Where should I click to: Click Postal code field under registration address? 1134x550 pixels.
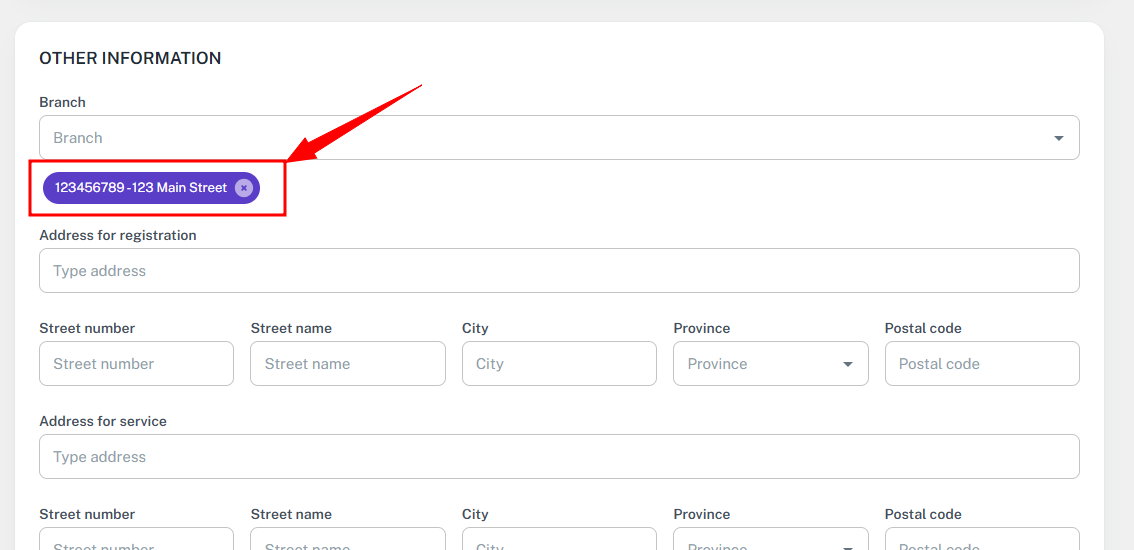(981, 364)
